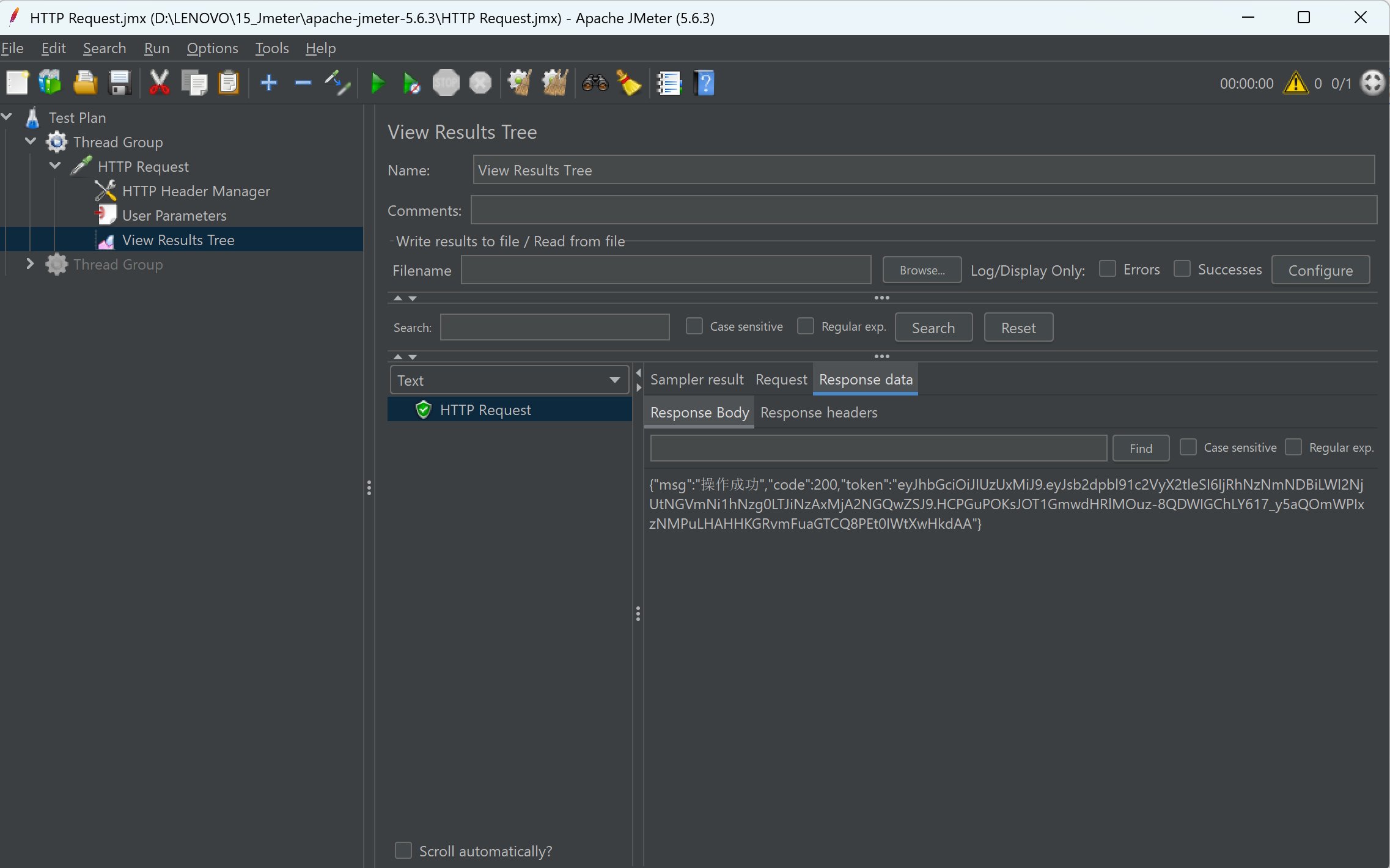
Task: Start the test with green play icon
Action: [378, 83]
